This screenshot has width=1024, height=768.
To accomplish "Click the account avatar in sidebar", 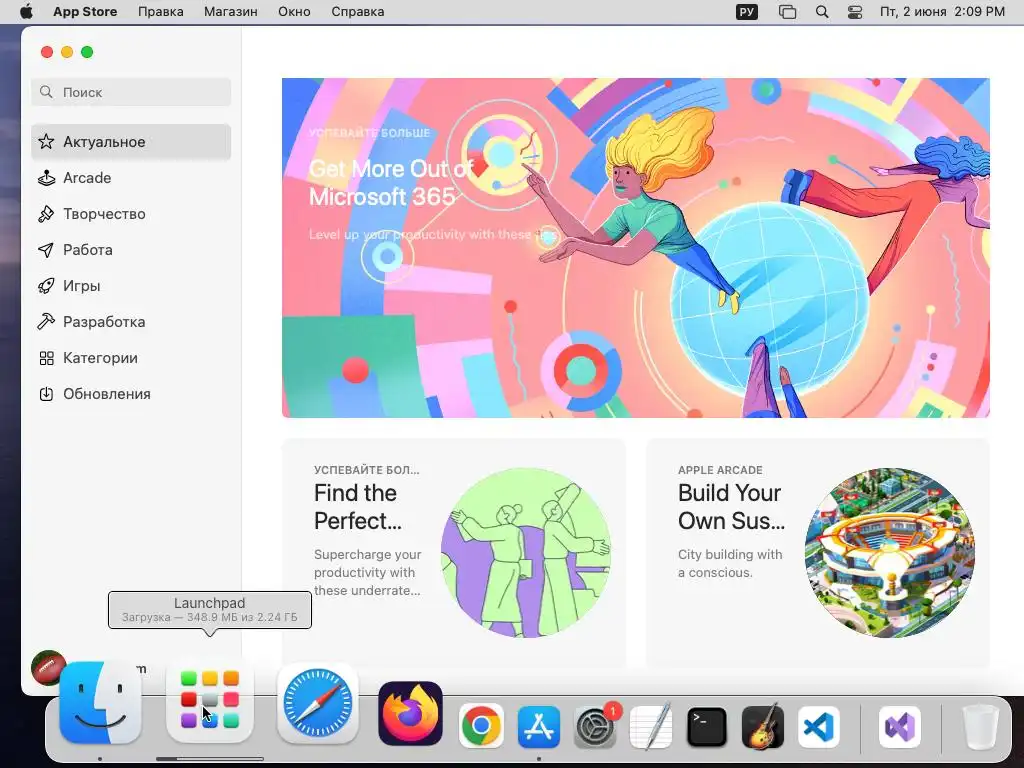I will point(48,667).
